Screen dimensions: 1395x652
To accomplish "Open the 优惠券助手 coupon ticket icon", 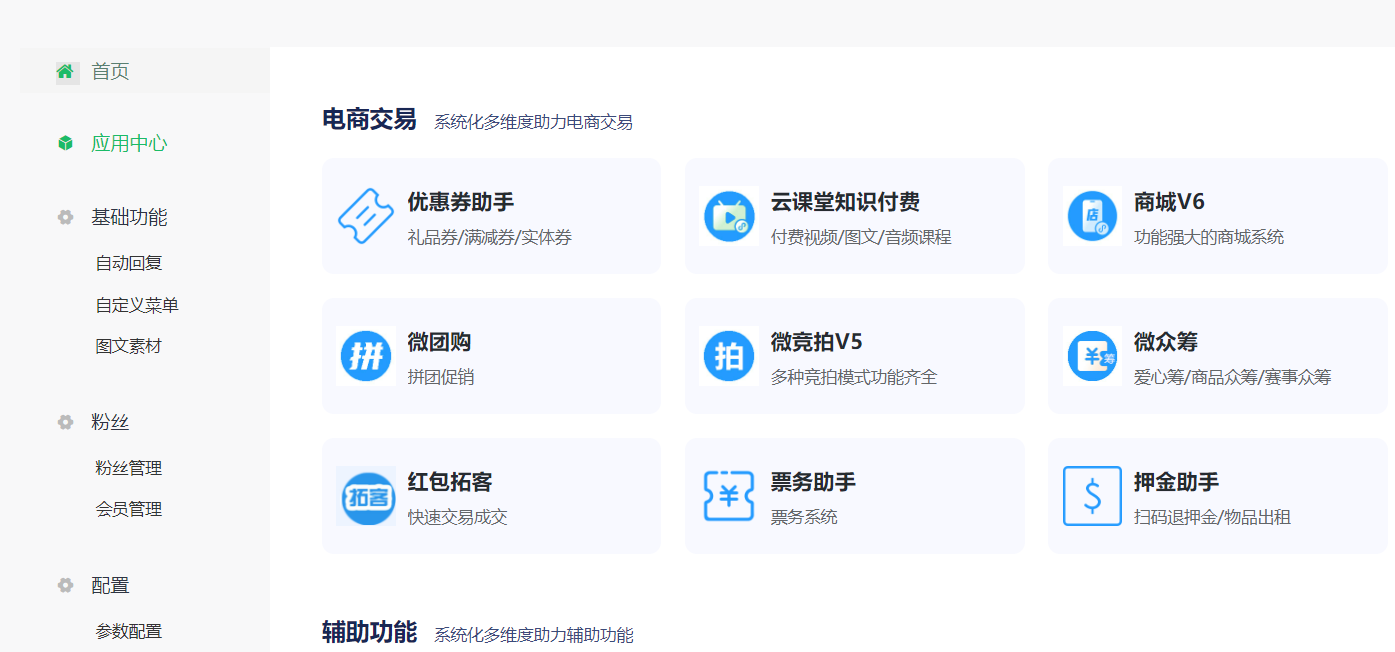I will (365, 215).
